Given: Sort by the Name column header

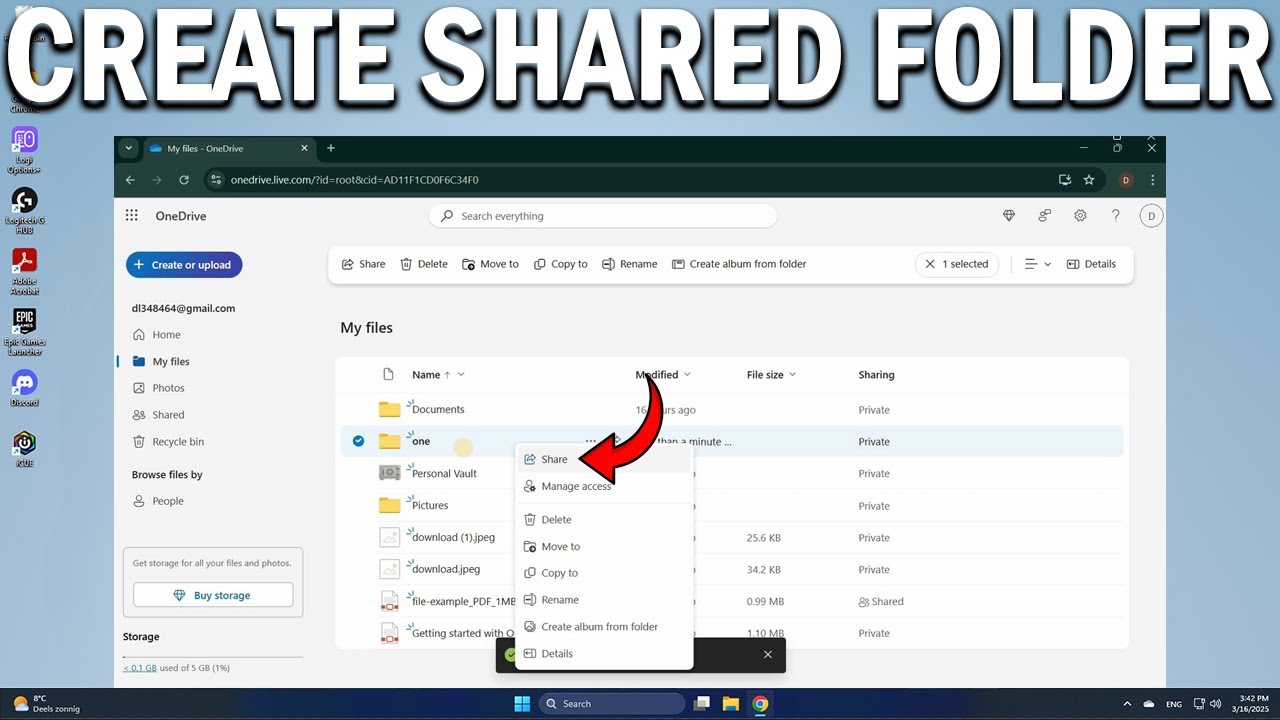Looking at the screenshot, I should click(x=438, y=375).
